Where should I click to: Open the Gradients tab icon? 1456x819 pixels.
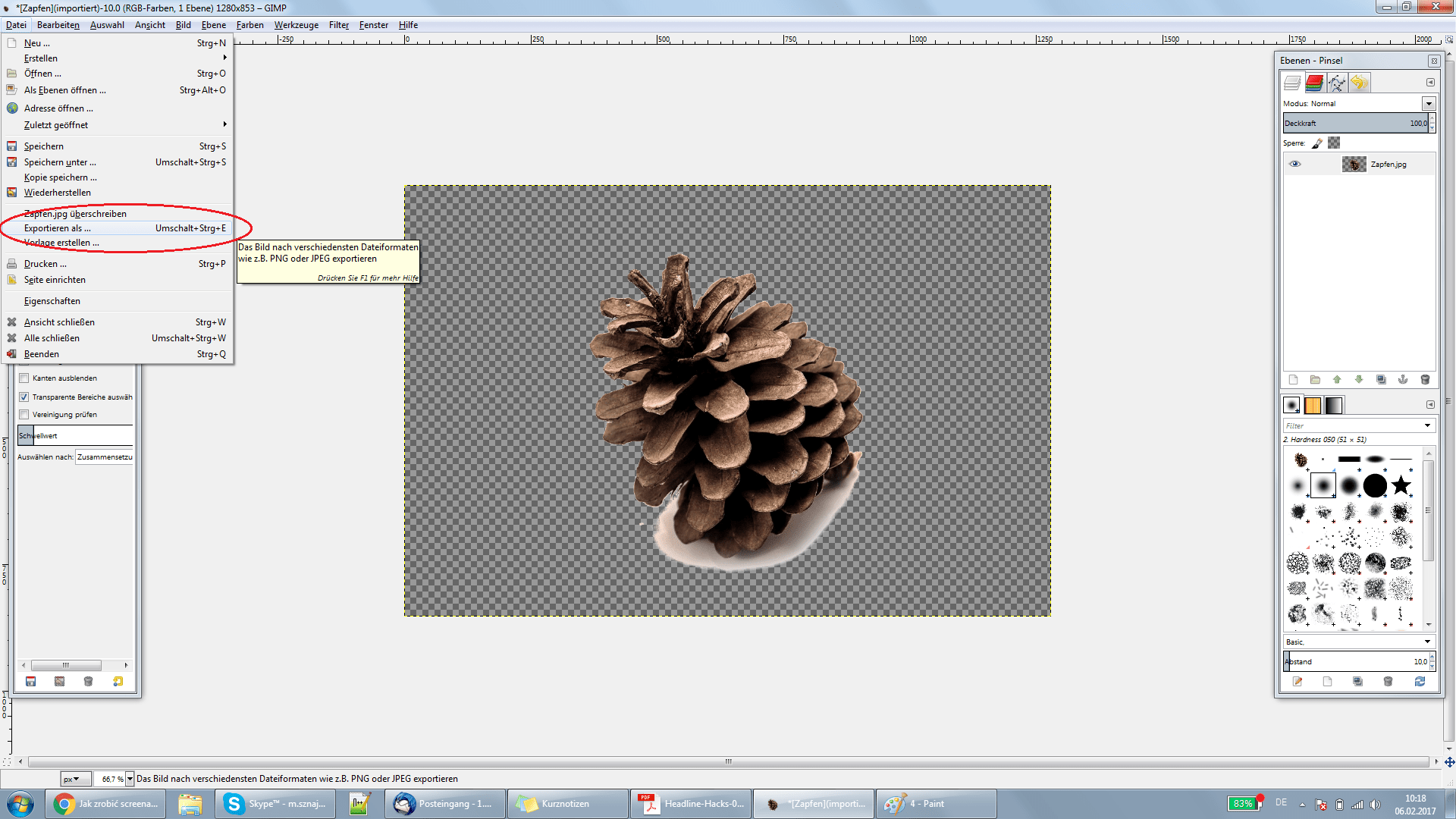tap(1334, 405)
